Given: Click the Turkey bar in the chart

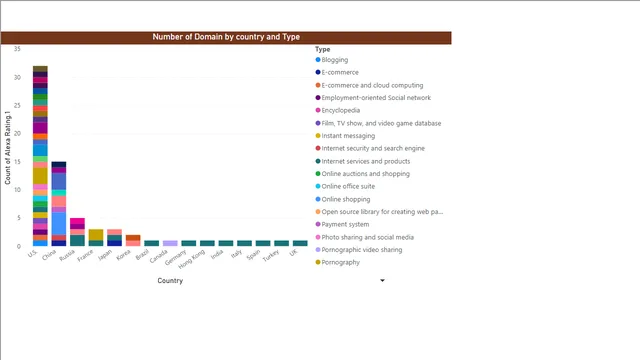Looking at the screenshot, I should point(282,243).
